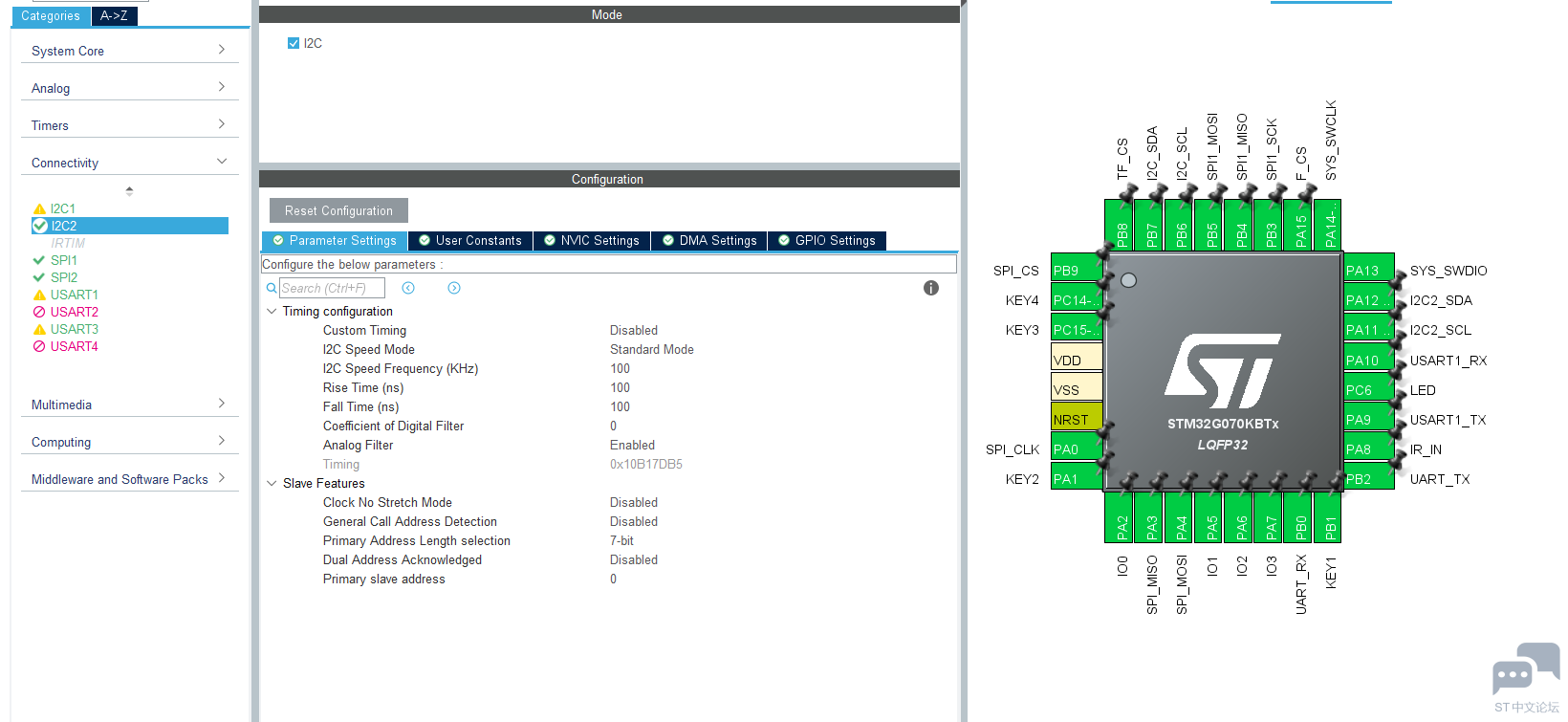Click the info icon in the parameters panel

click(x=931, y=288)
